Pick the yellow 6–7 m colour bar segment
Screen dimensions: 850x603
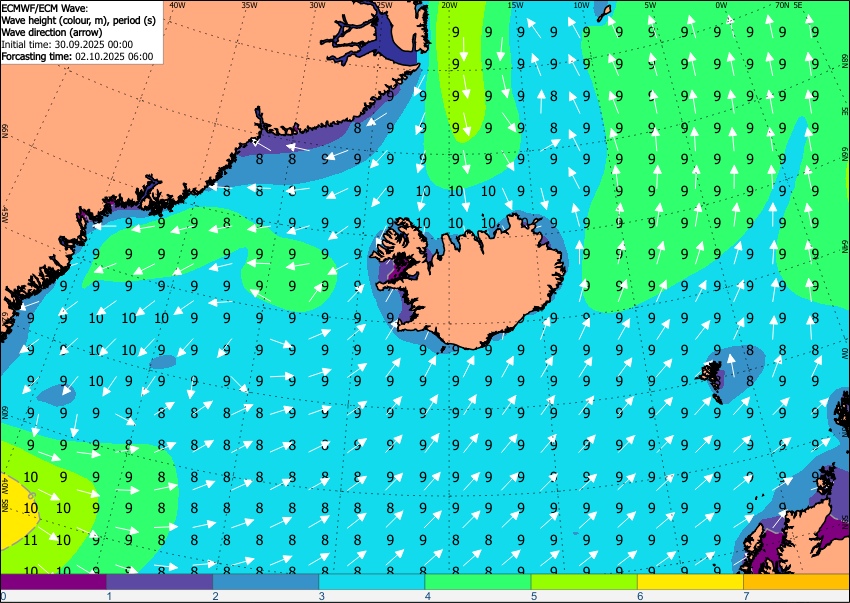pyautogui.click(x=691, y=582)
